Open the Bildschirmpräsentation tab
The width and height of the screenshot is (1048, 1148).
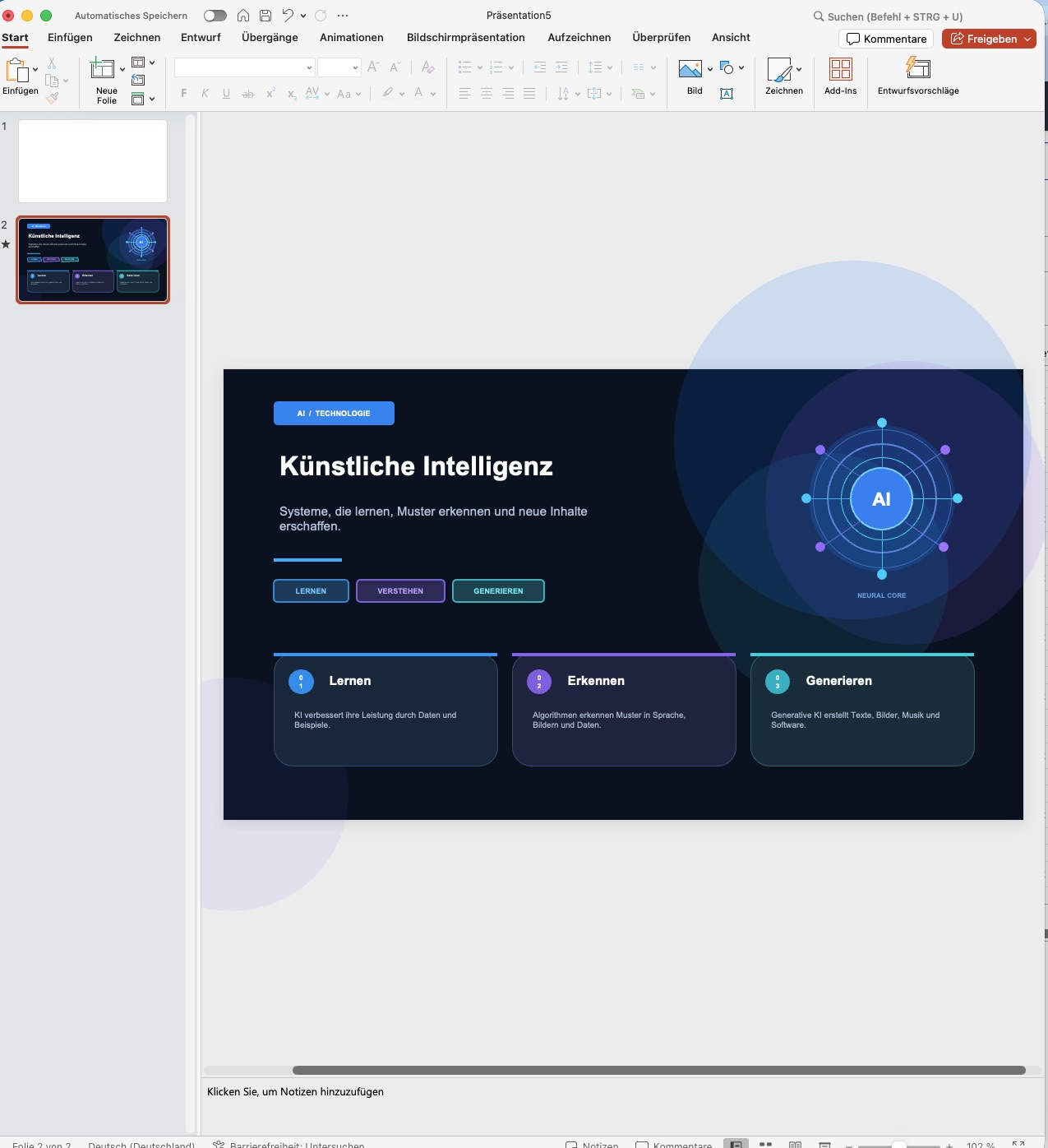[466, 38]
